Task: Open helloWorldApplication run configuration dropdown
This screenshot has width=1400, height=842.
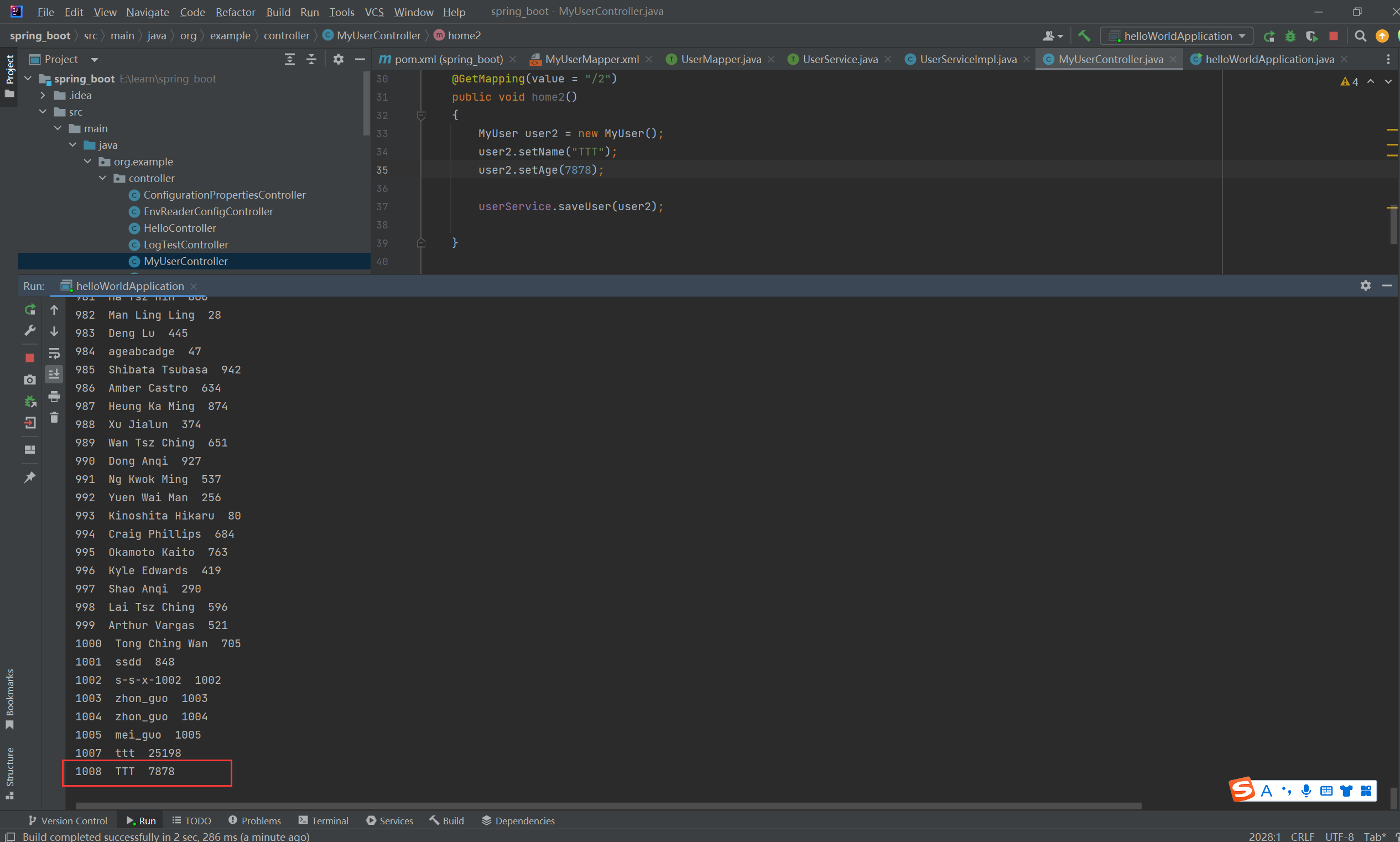Action: (x=1177, y=36)
